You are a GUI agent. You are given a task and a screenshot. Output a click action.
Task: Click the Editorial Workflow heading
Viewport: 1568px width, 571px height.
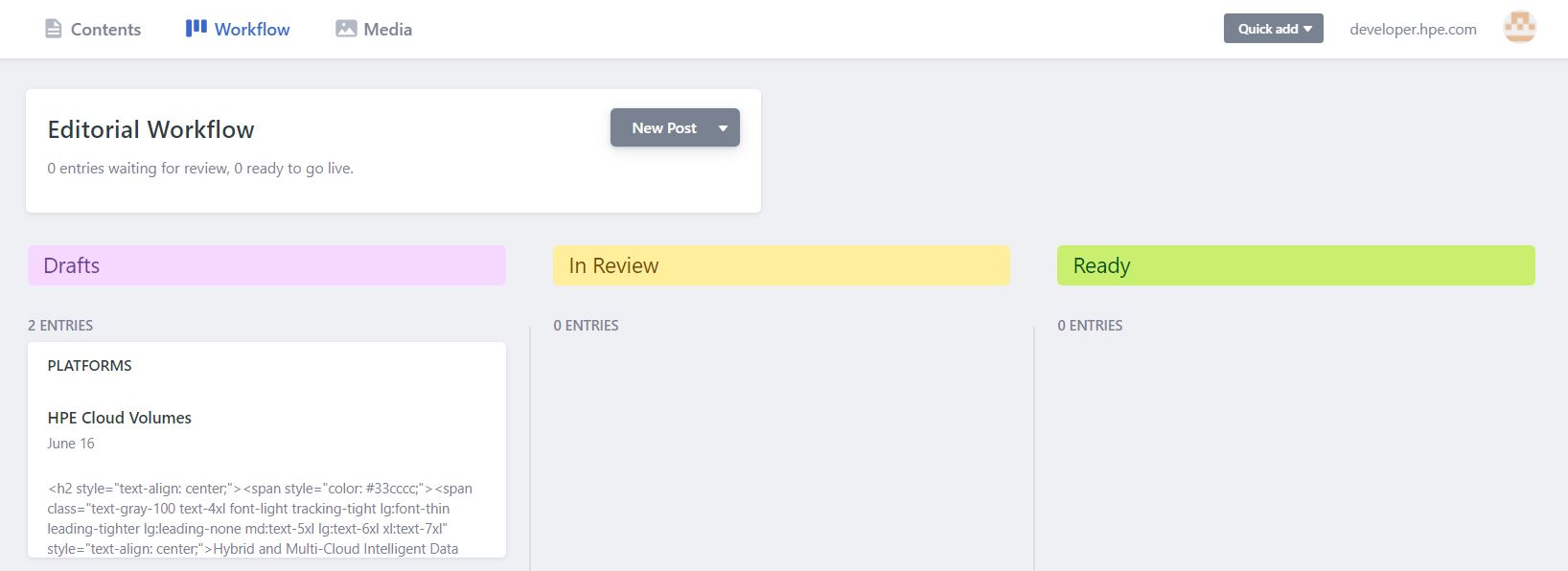[x=151, y=129]
